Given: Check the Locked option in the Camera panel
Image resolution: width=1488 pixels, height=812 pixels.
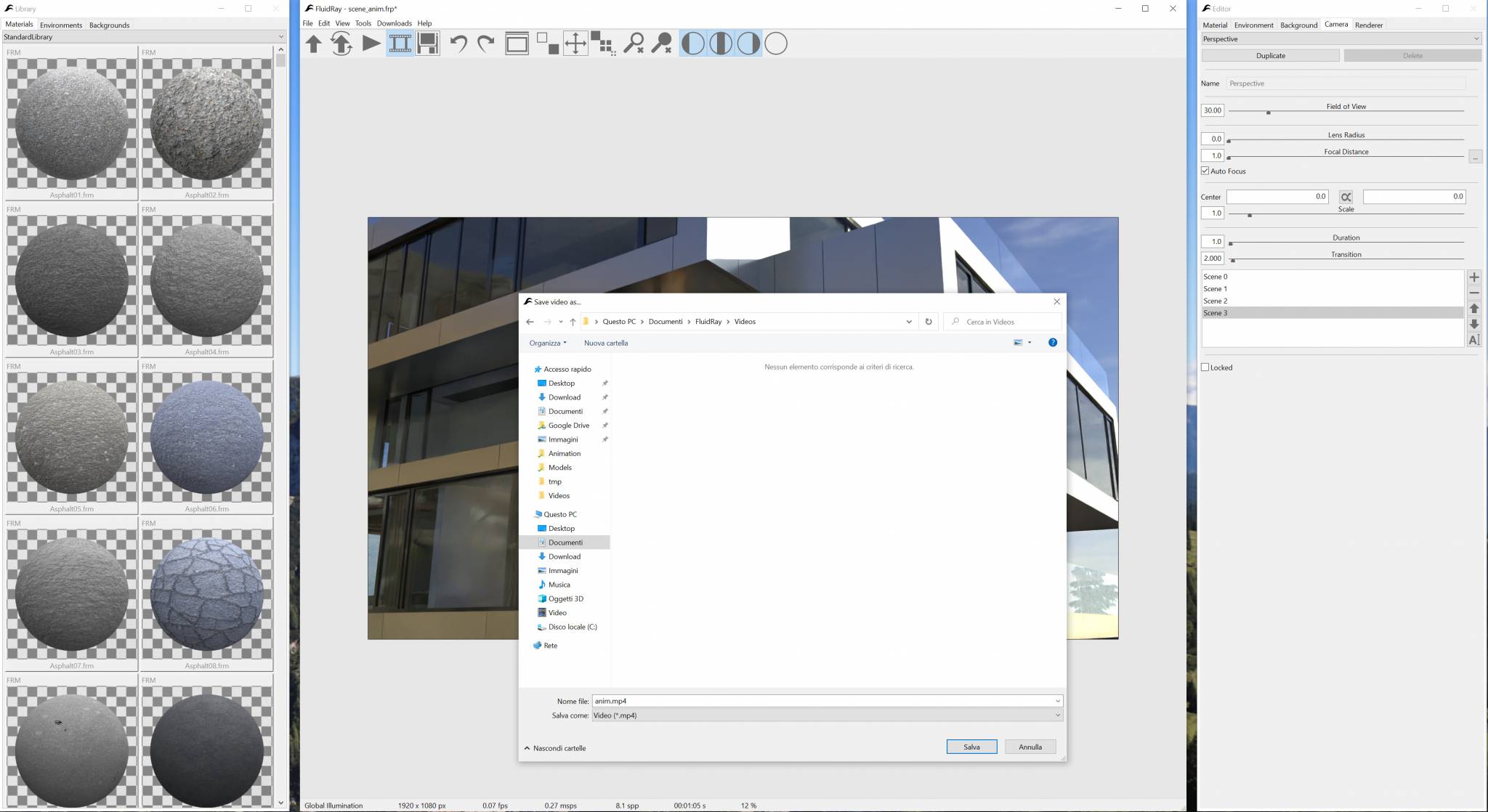Looking at the screenshot, I should [x=1206, y=367].
